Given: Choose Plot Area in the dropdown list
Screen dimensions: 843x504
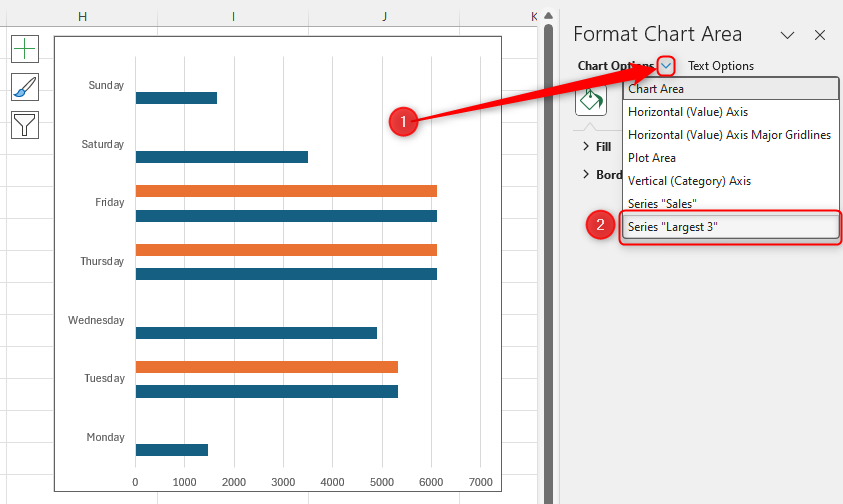Looking at the screenshot, I should (x=731, y=158).
